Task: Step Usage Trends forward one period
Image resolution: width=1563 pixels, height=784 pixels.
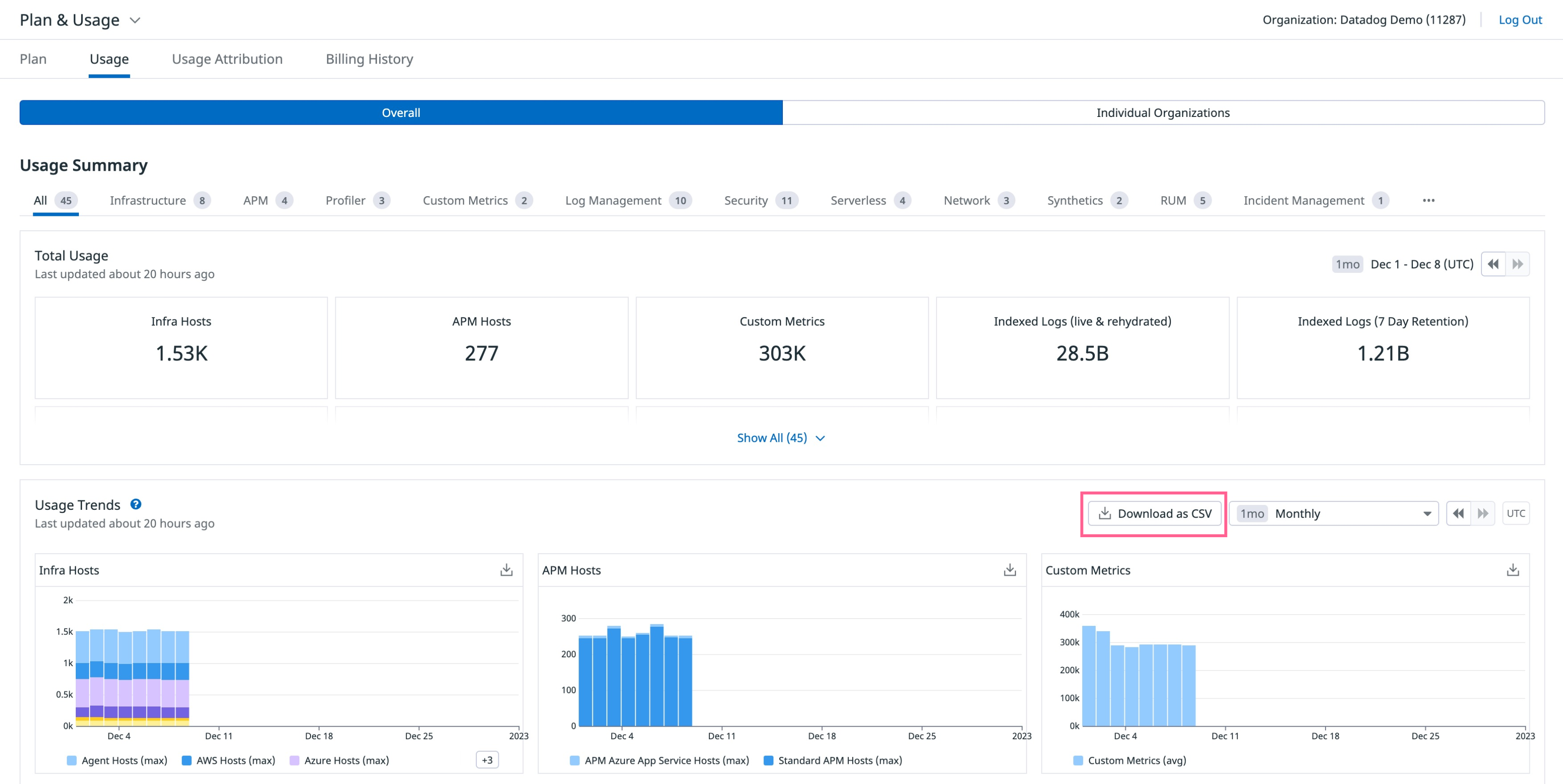Action: coord(1482,513)
